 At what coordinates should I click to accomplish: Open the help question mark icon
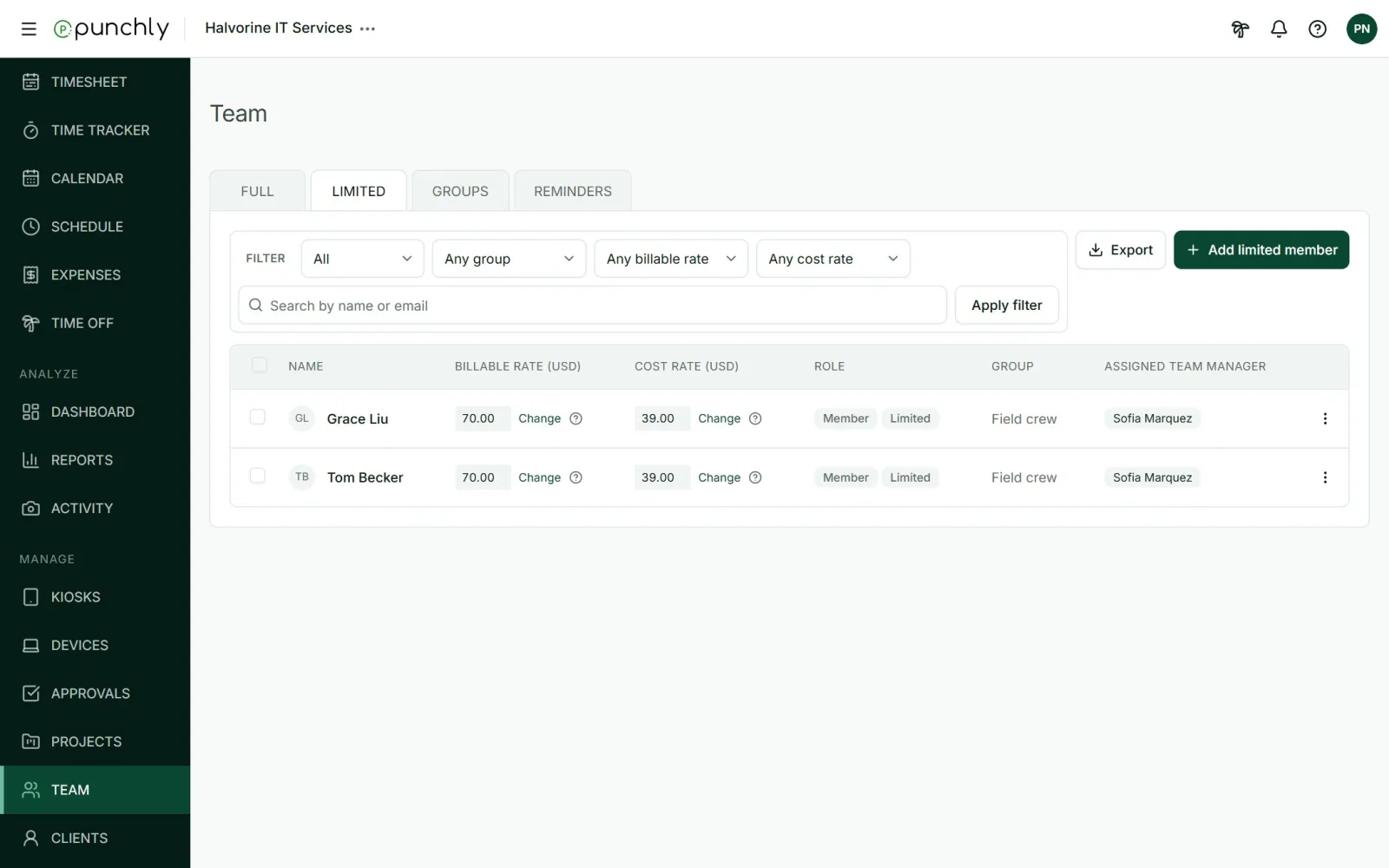[x=1317, y=29]
